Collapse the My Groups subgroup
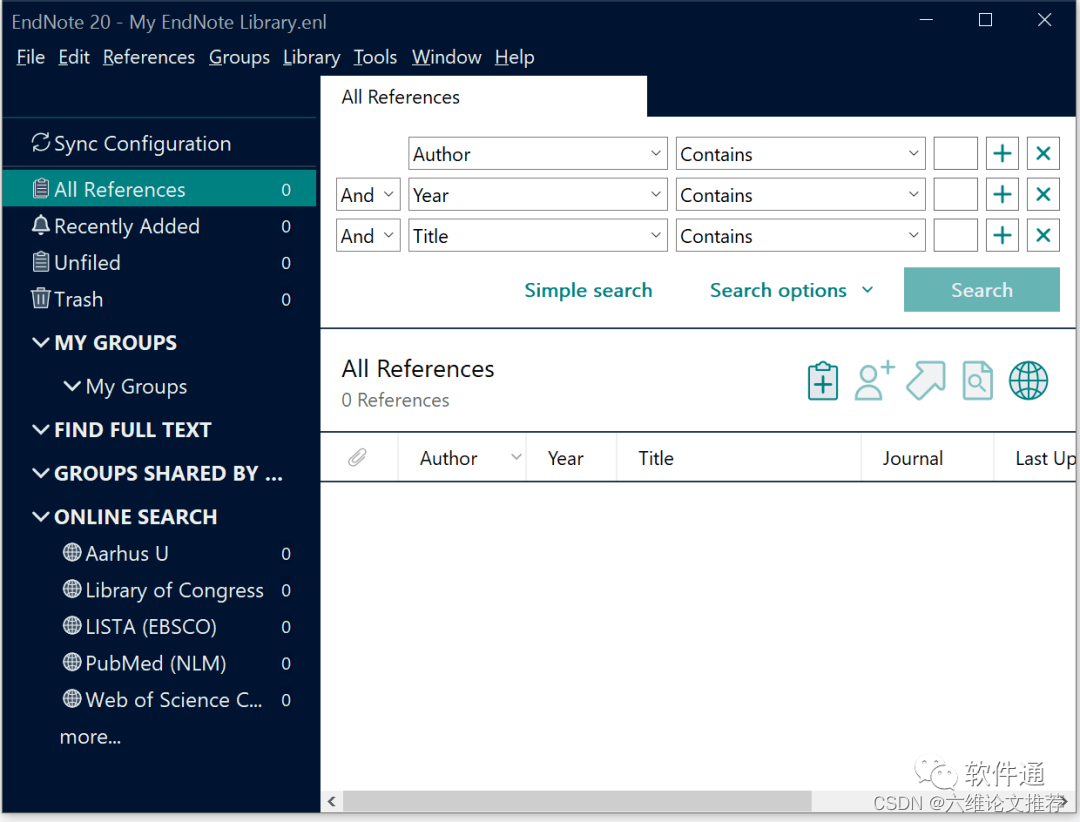 pos(72,386)
